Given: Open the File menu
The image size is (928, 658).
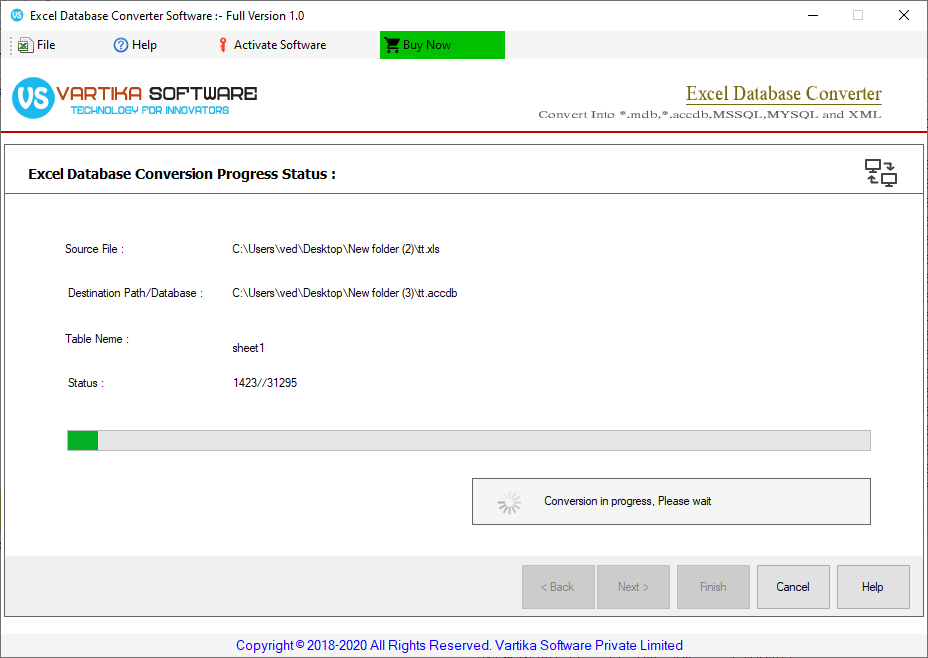Looking at the screenshot, I should (x=37, y=45).
